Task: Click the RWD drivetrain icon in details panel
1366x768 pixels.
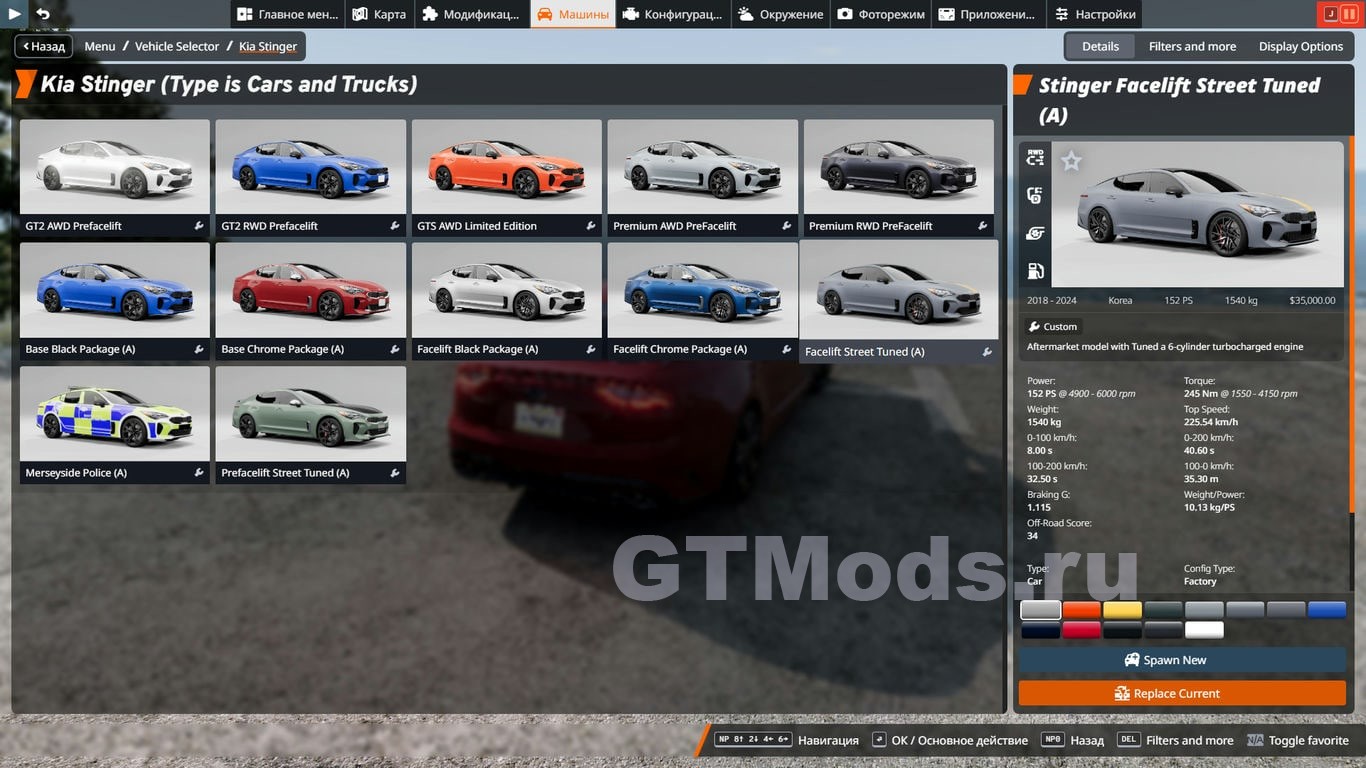Action: tap(1035, 158)
